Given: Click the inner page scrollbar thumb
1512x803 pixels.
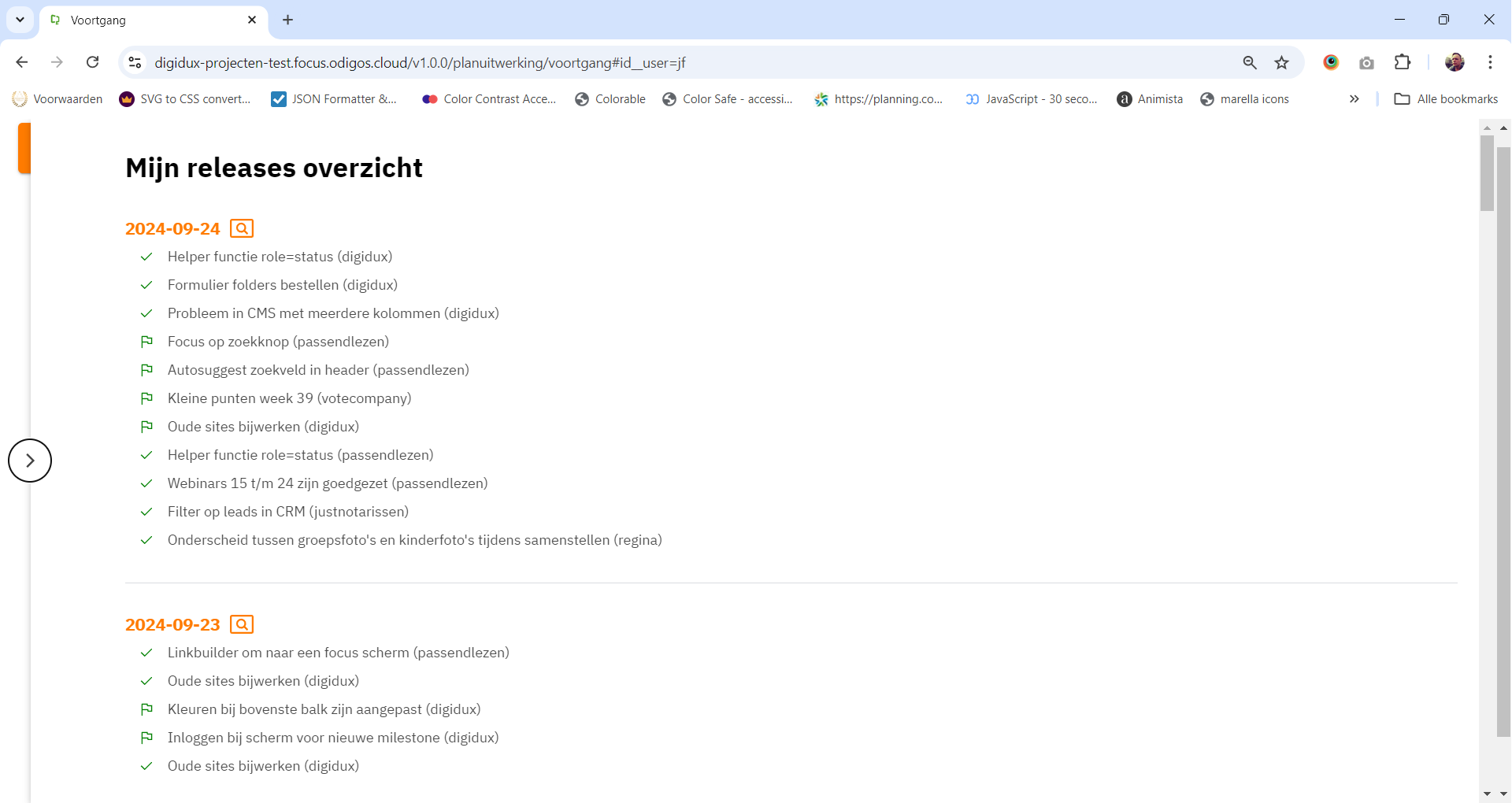Looking at the screenshot, I should click(x=1487, y=173).
